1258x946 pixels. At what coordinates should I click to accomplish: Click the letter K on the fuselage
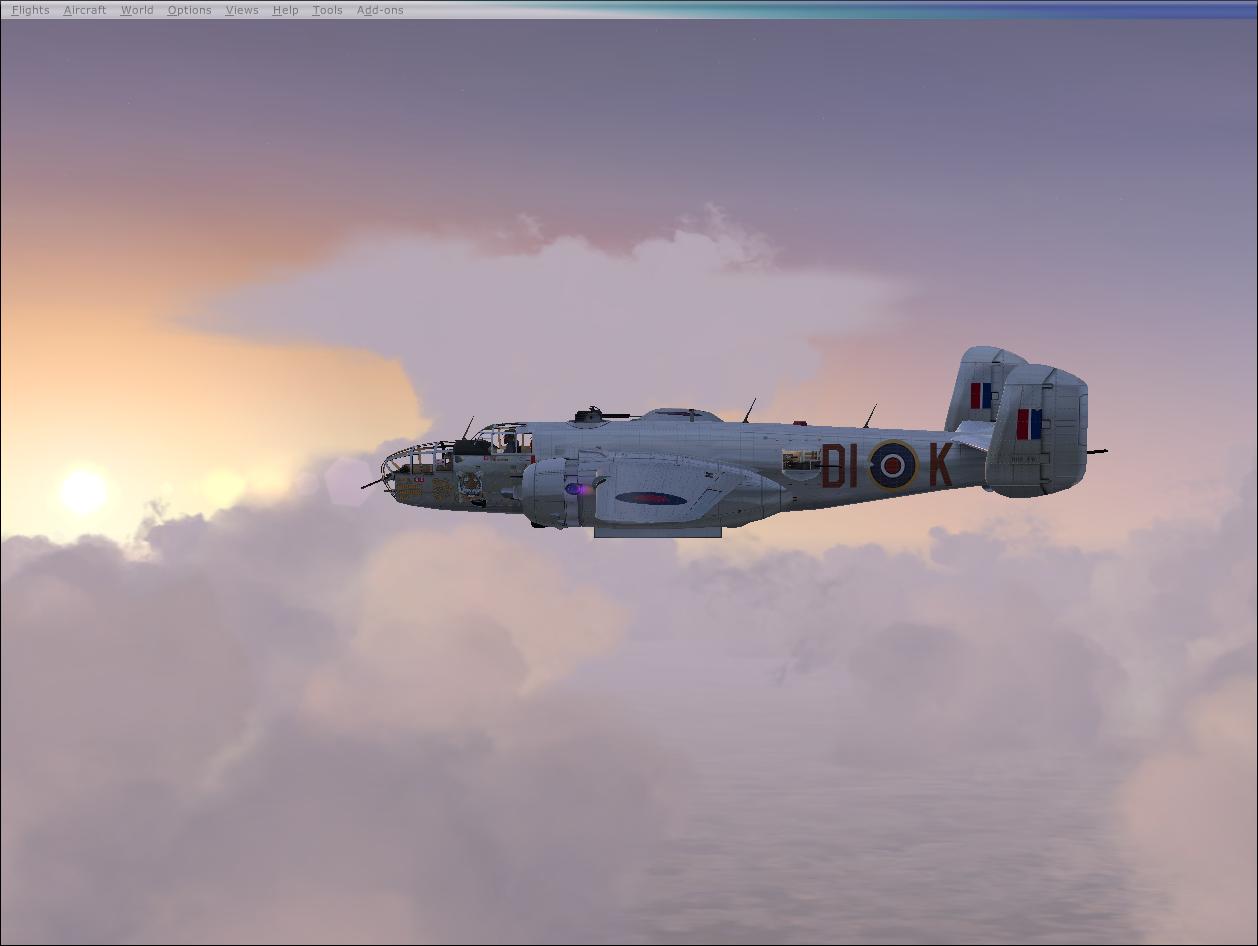[940, 465]
